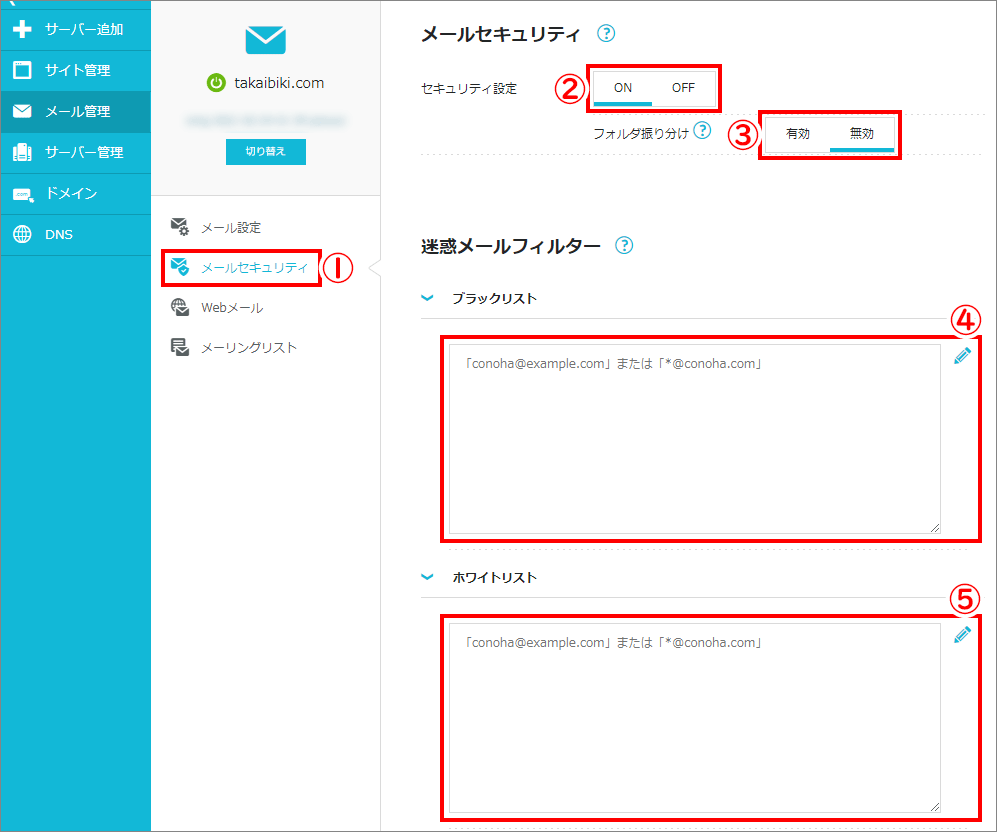Go to メールセキュリティ submenu

(x=254, y=268)
